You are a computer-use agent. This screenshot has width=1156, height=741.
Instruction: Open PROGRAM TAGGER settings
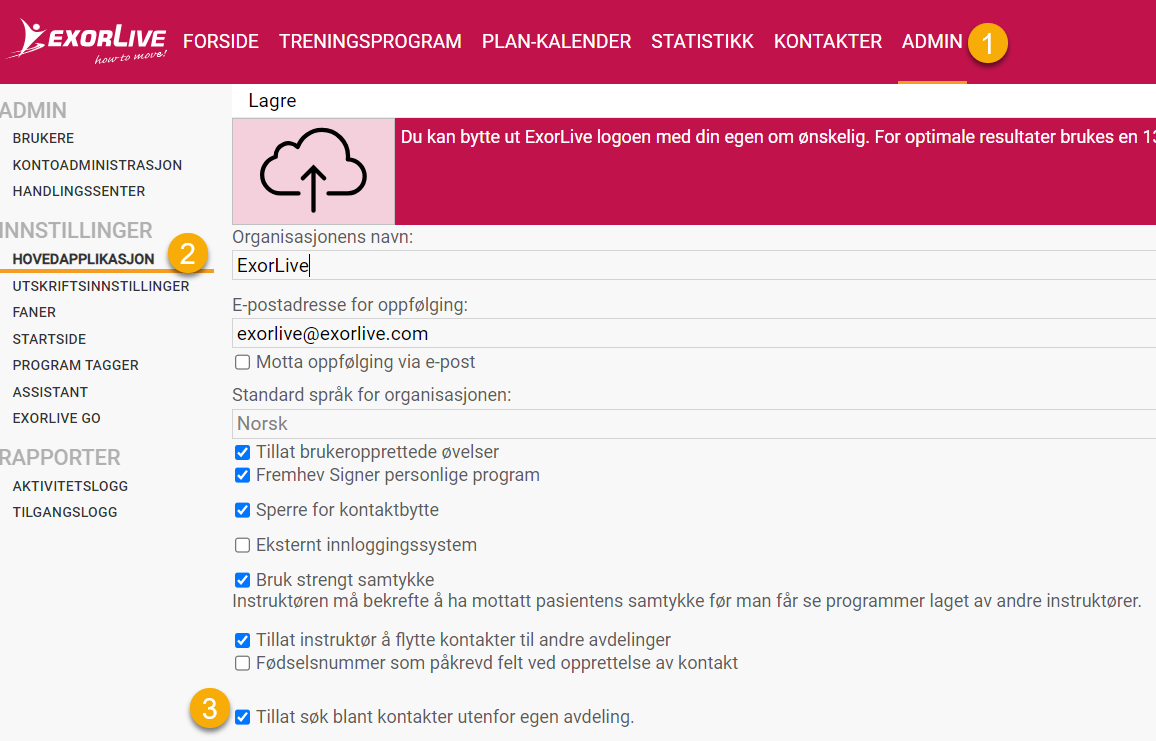click(75, 366)
